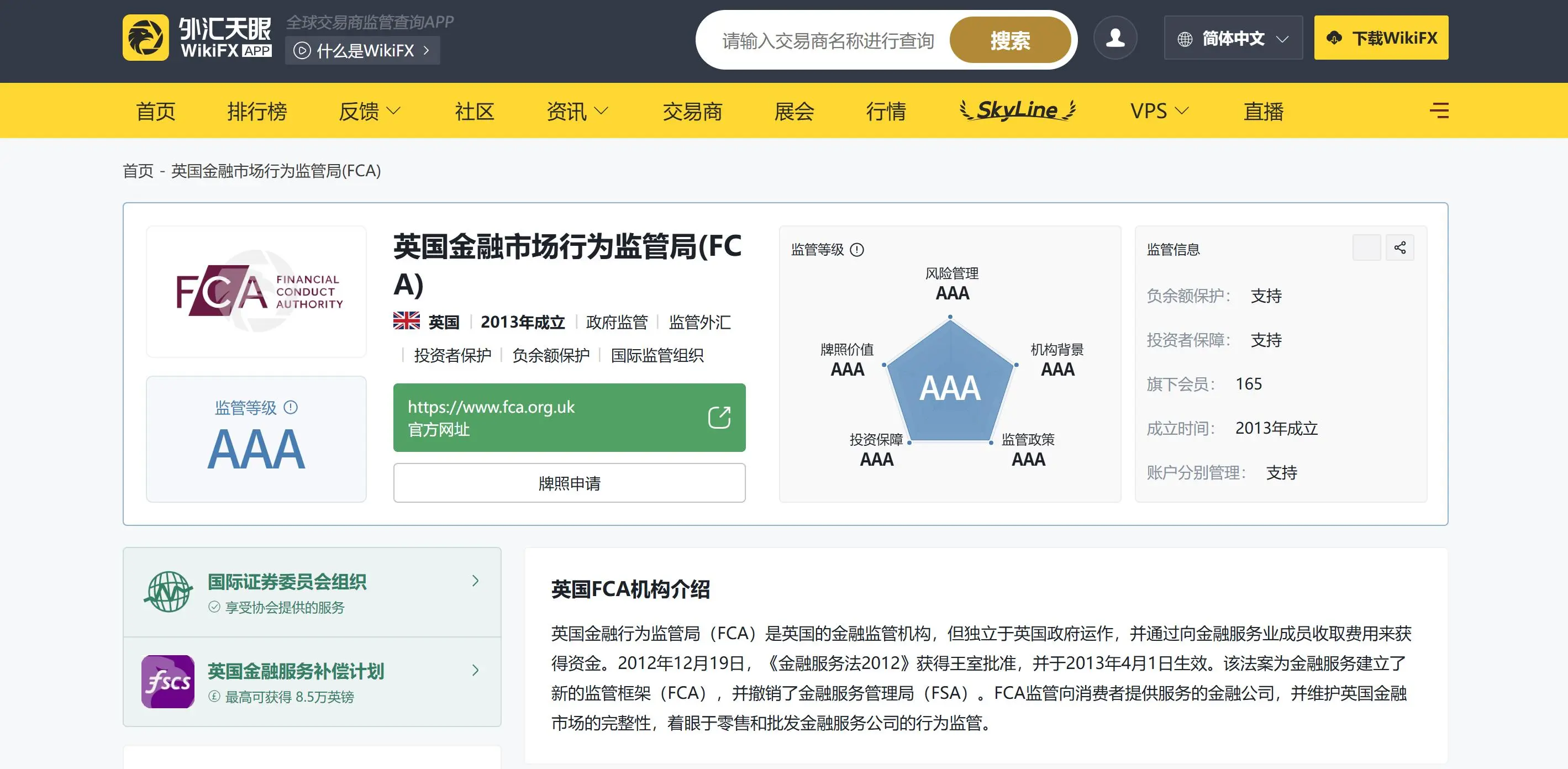The height and width of the screenshot is (769, 1568).
Task: Click the 国际监管组织 tag
Action: [657, 356]
